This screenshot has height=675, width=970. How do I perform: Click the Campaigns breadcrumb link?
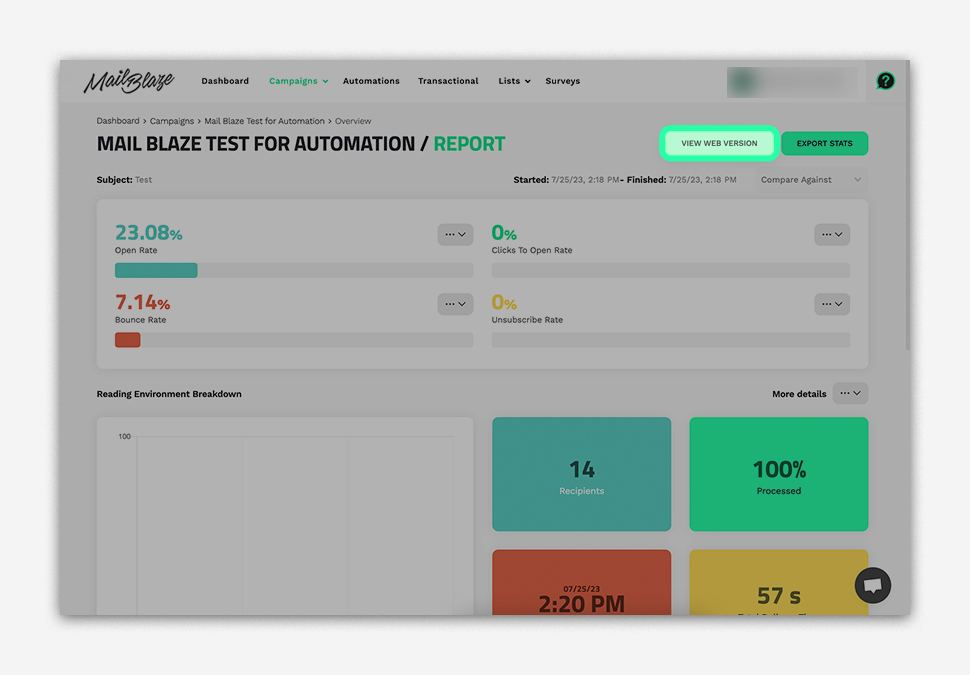pyautogui.click(x=172, y=121)
